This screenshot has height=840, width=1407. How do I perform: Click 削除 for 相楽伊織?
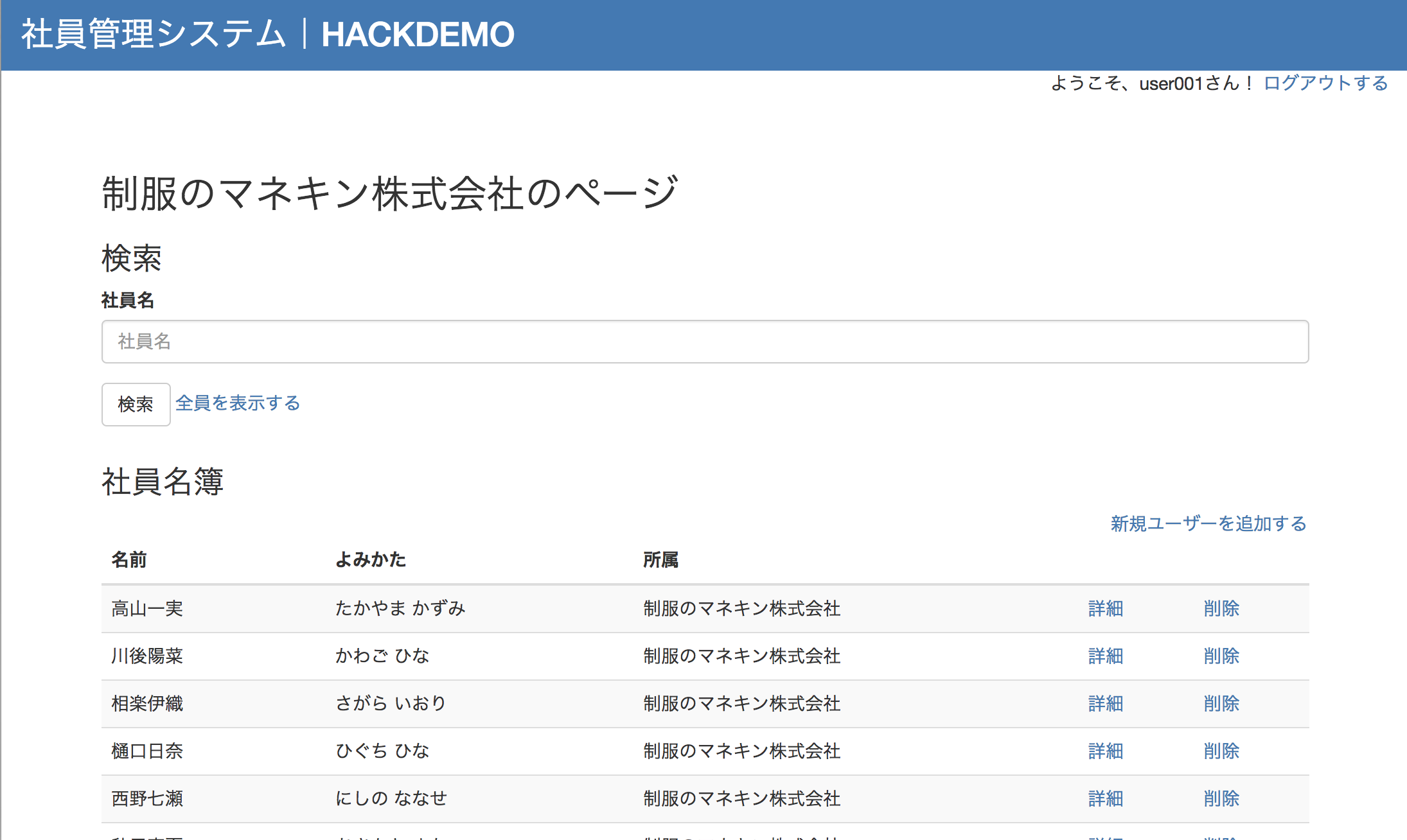1221,704
